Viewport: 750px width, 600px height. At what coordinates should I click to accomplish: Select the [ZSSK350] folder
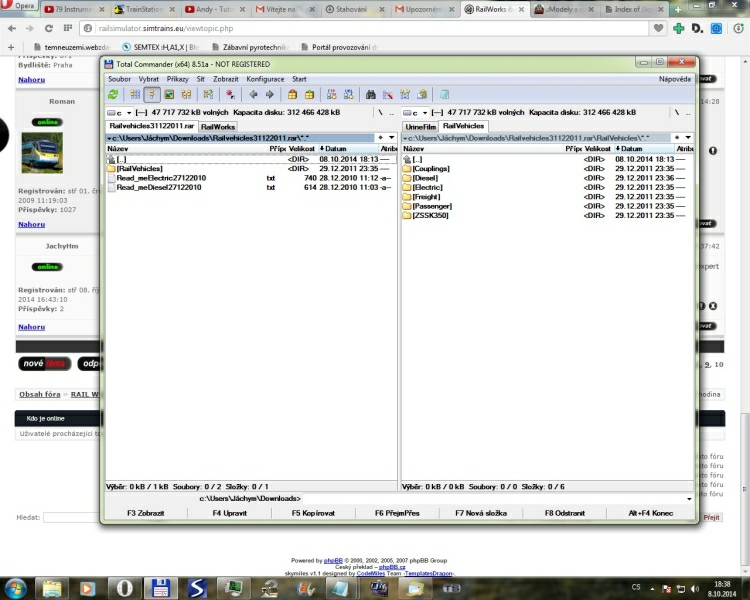tap(547, 215)
